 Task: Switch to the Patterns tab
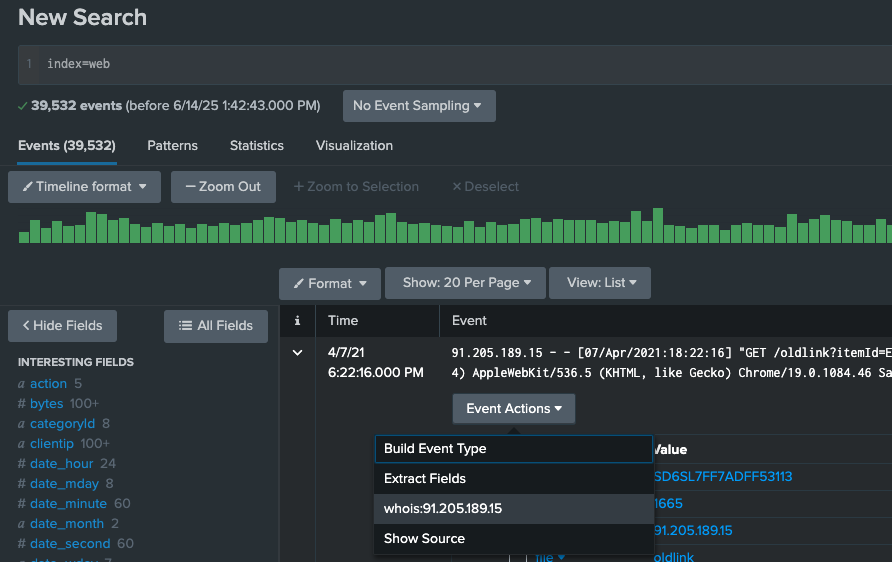(172, 146)
